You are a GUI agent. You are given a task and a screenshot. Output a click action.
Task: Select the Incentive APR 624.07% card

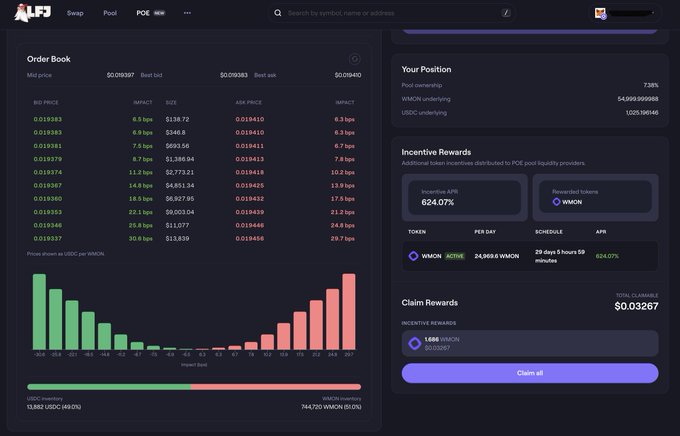click(464, 198)
